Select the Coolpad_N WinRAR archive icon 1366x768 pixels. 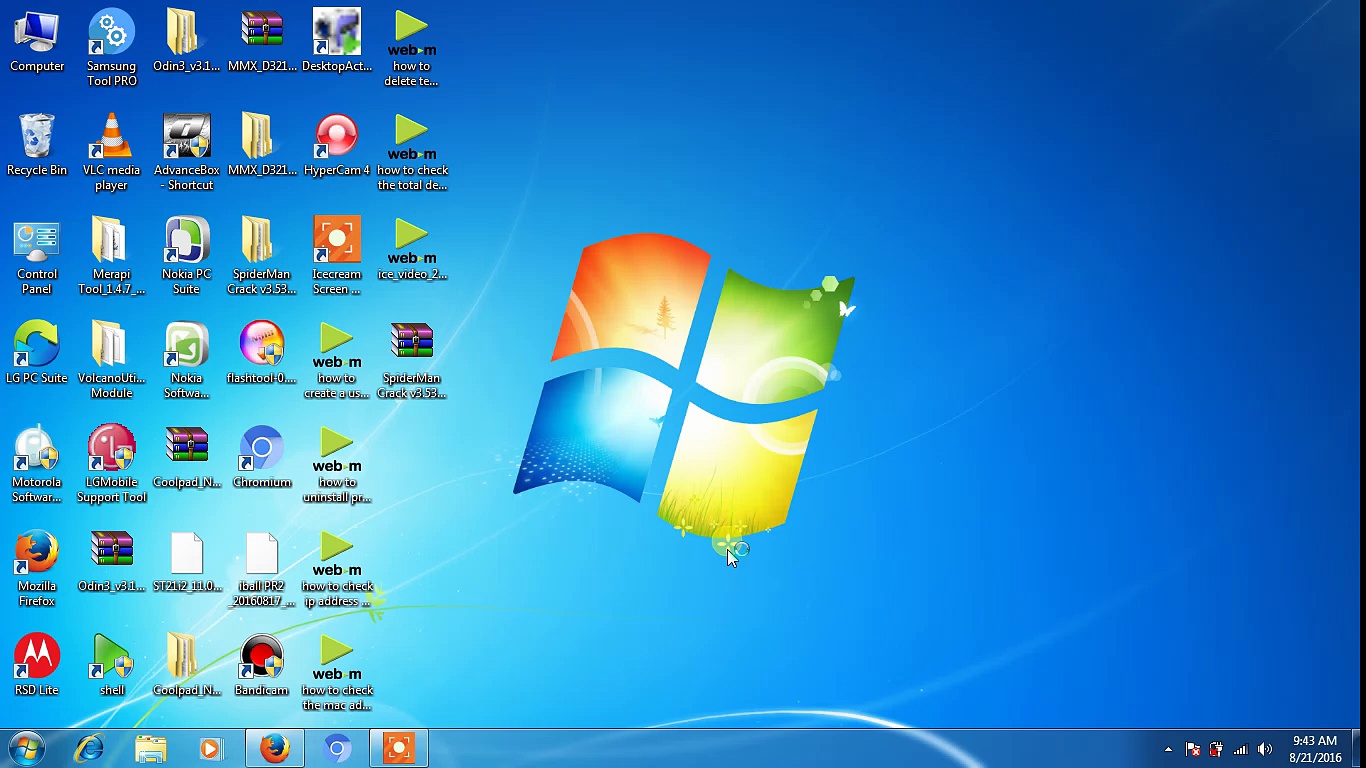pyautogui.click(x=187, y=458)
